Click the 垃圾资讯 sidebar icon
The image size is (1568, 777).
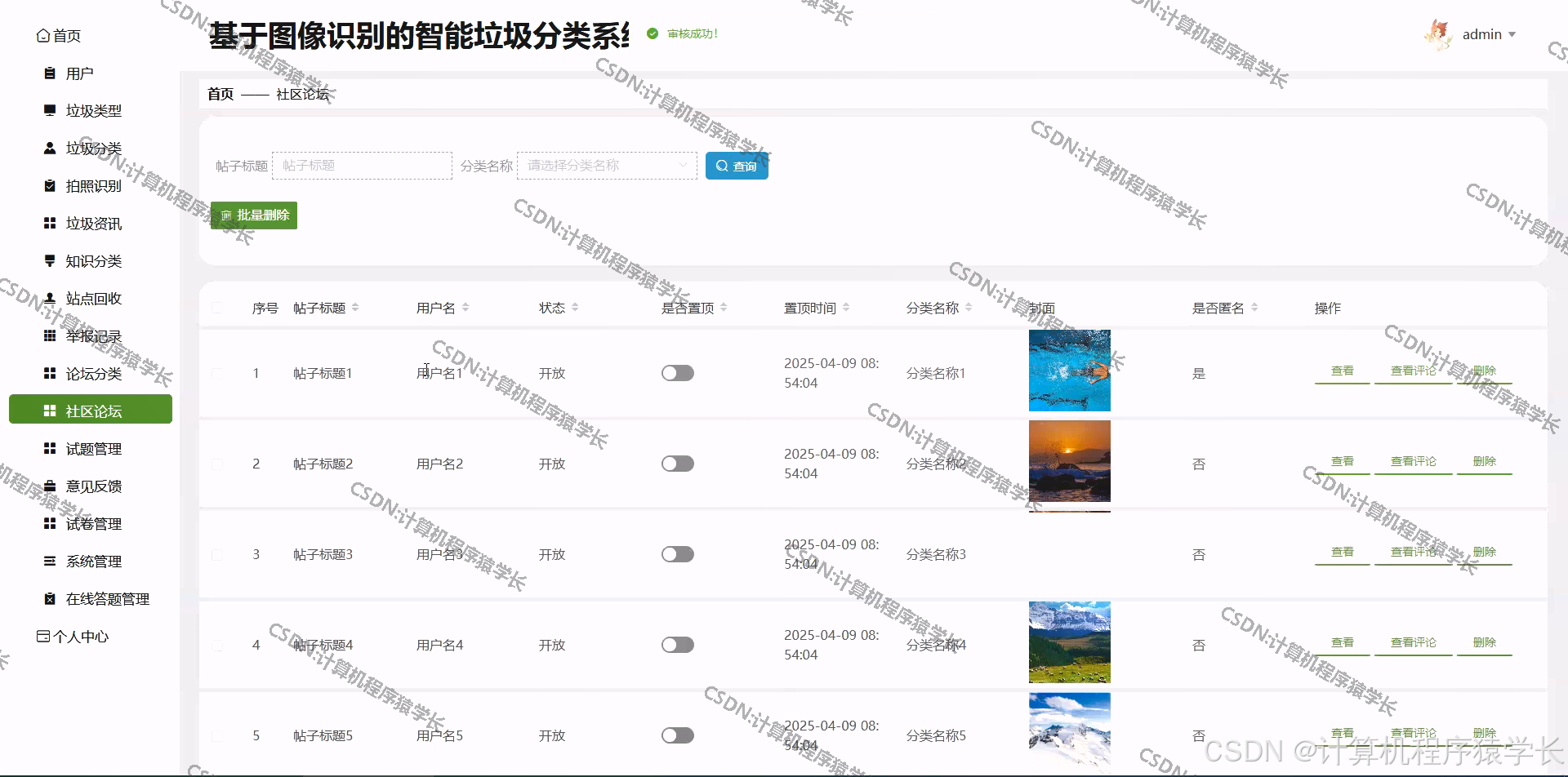tap(50, 224)
